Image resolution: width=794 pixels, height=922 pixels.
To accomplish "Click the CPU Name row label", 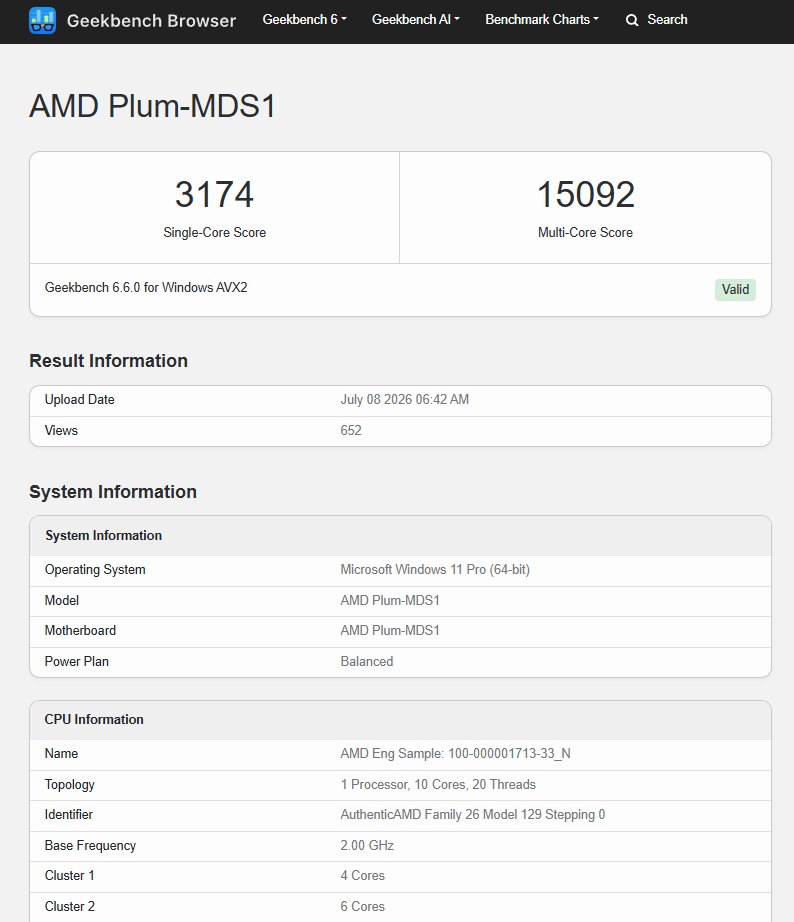I will coord(61,753).
